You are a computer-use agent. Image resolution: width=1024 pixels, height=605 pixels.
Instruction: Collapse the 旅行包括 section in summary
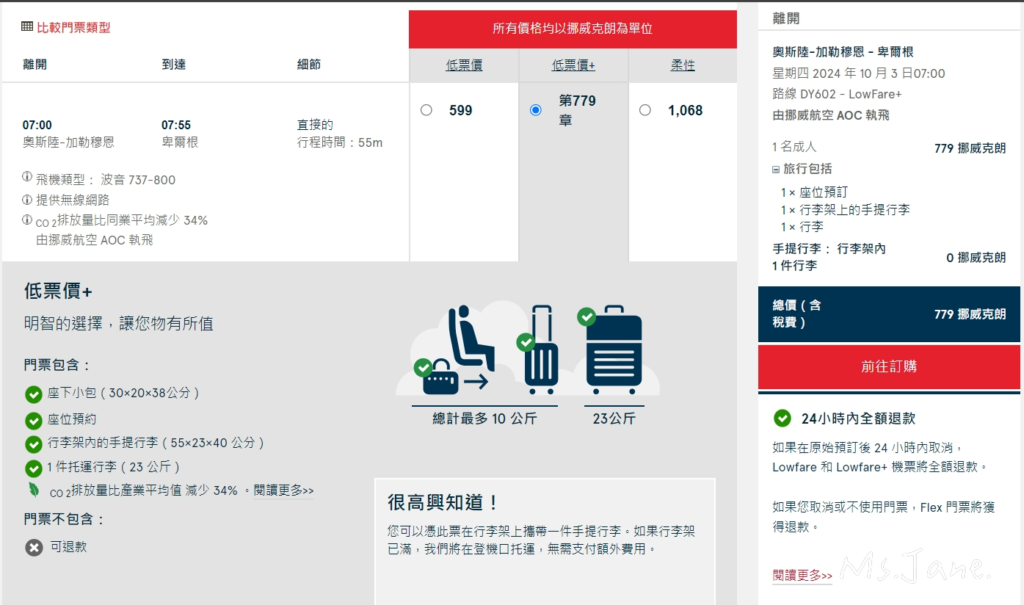click(x=776, y=169)
